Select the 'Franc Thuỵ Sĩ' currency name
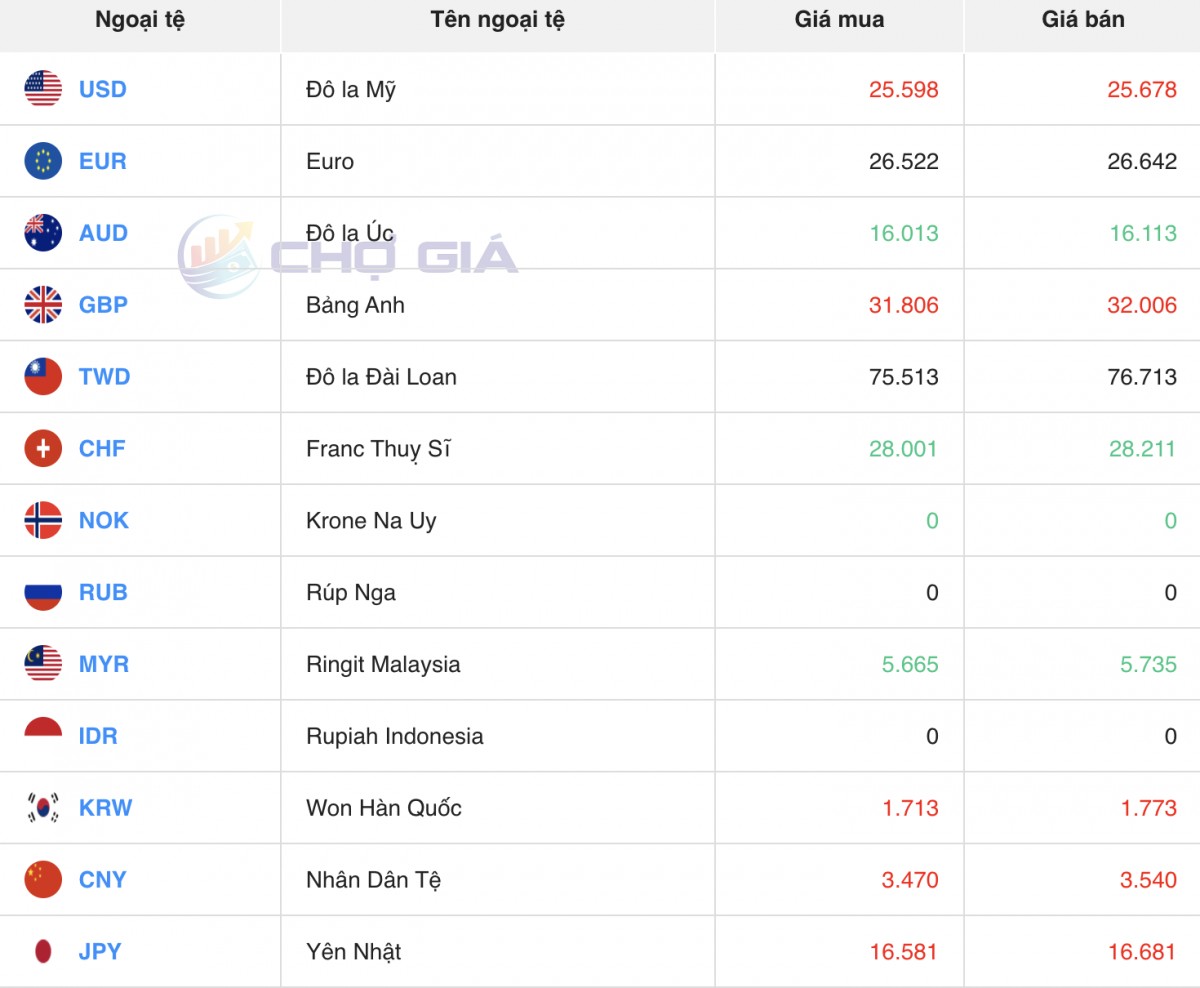The width and height of the screenshot is (1200, 988). (378, 449)
